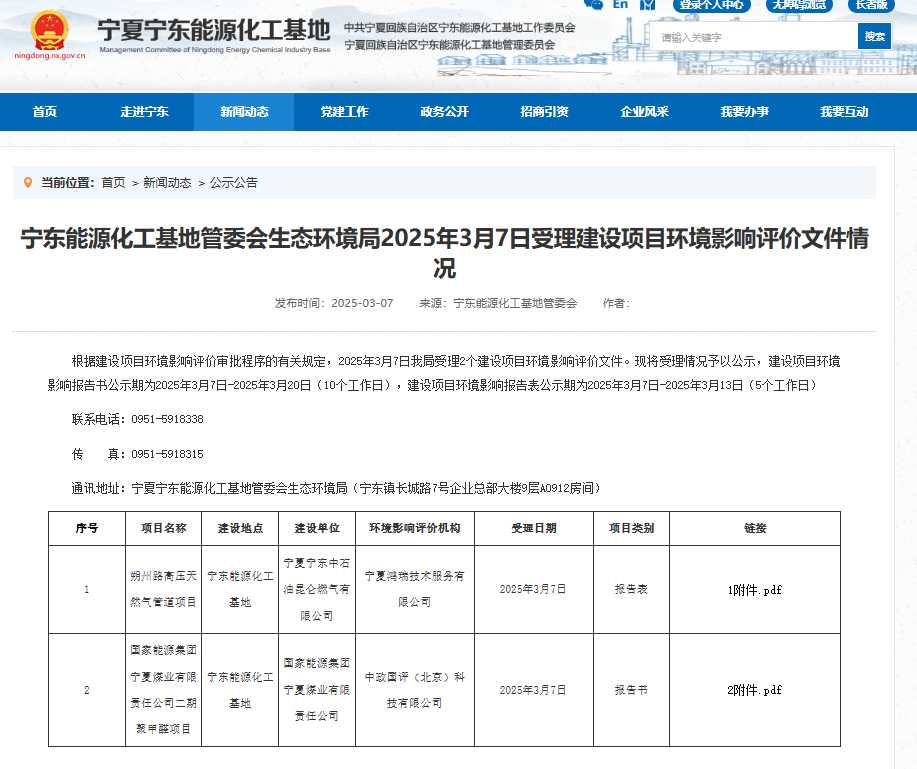The width and height of the screenshot is (917, 769).
Task: Open the 新闻动态 navigation menu item
Action: (244, 112)
